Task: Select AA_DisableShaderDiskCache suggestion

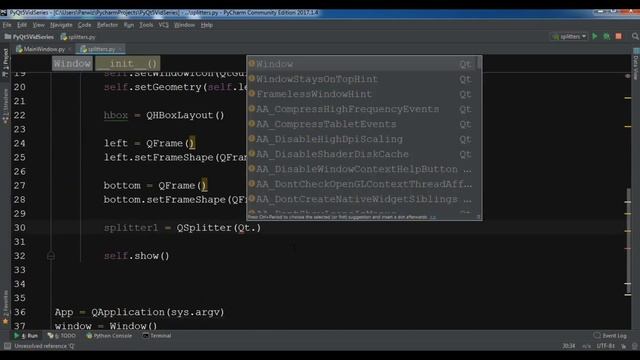Action: coord(362,154)
